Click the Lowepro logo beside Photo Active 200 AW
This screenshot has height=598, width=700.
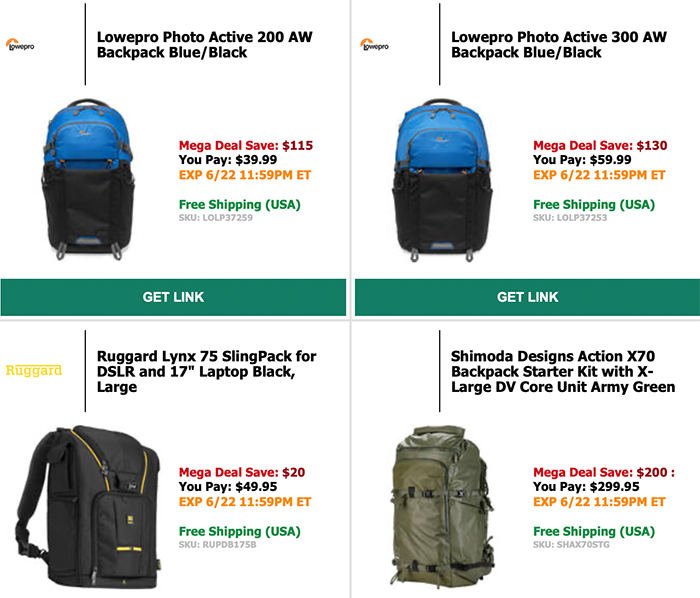[20, 45]
